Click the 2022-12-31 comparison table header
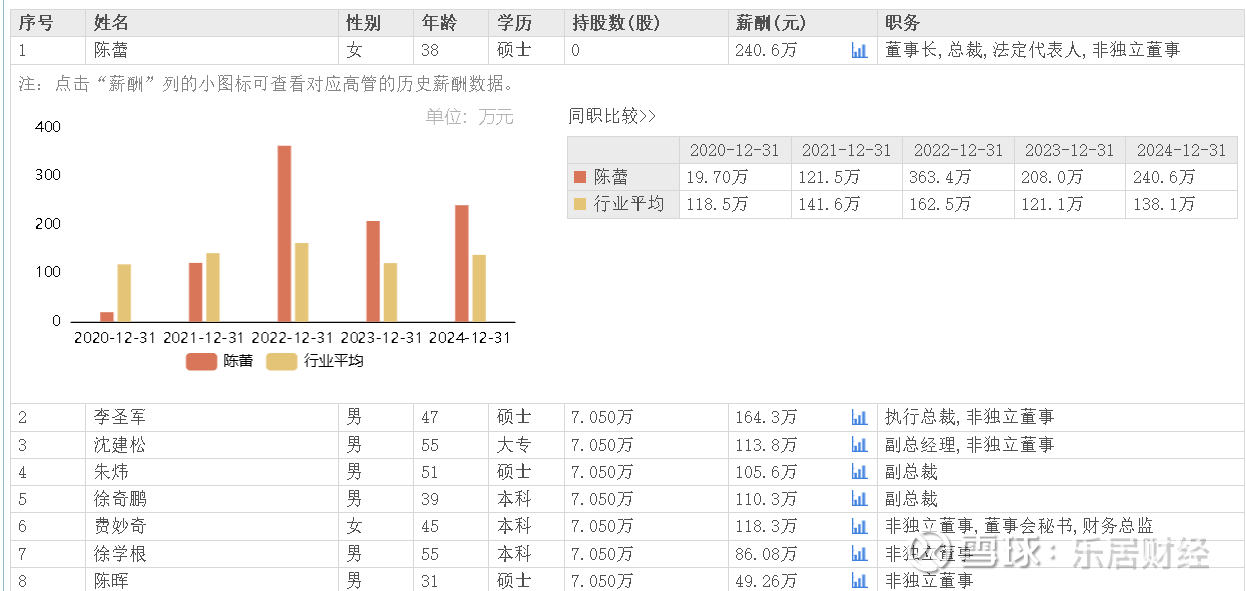 click(958, 150)
